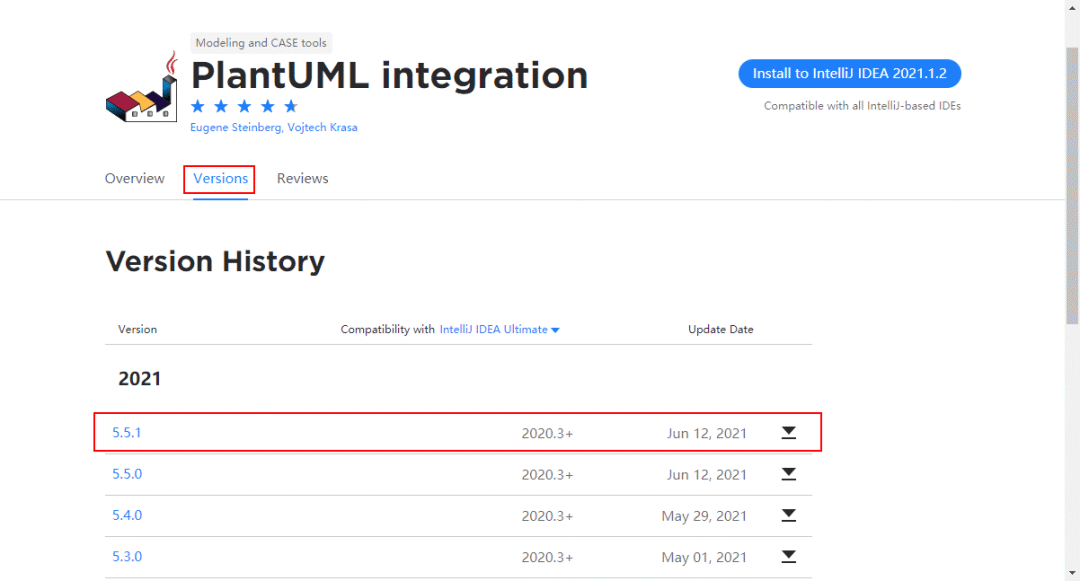Download version 5.5.0 via its download icon
The image size is (1080, 581).
pos(788,474)
